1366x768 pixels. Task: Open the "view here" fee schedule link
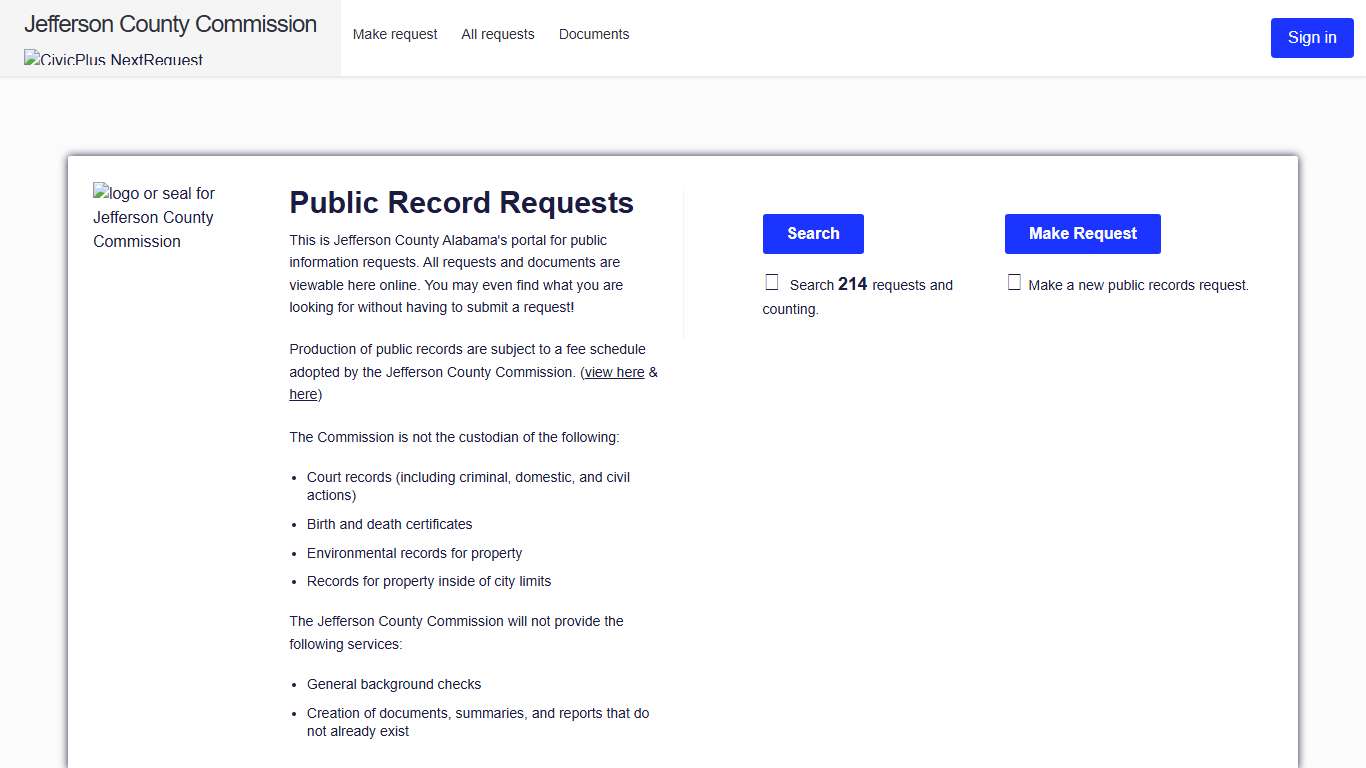pos(615,372)
